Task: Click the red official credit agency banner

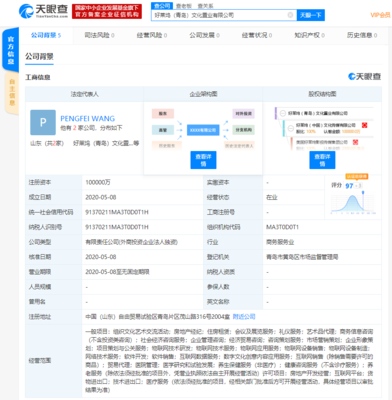Action: 107,11
